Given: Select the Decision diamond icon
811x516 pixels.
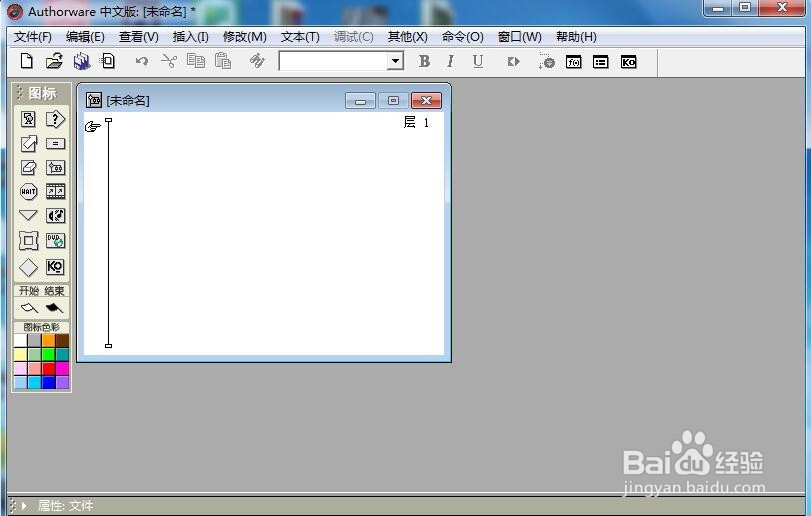Looking at the screenshot, I should click(x=28, y=267).
